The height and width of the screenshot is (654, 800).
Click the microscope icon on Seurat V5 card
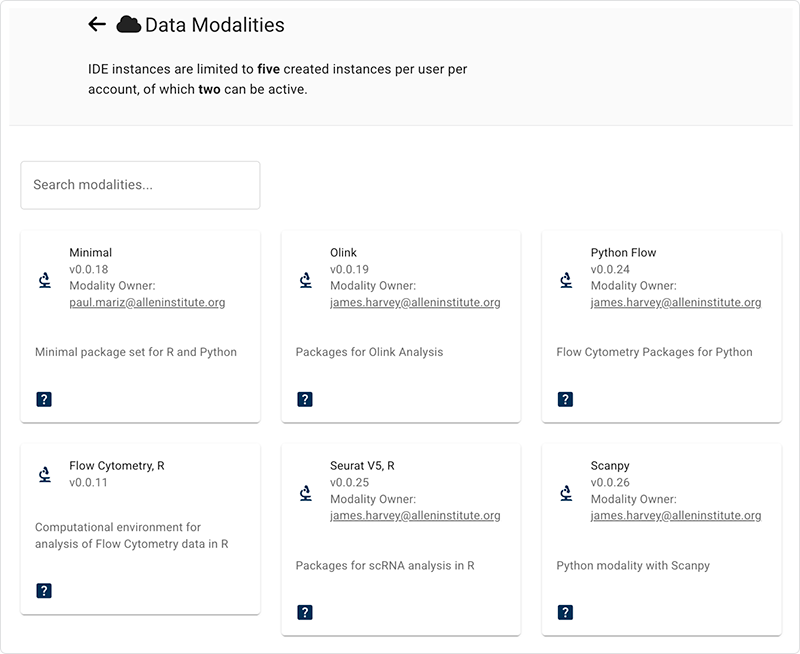306,493
